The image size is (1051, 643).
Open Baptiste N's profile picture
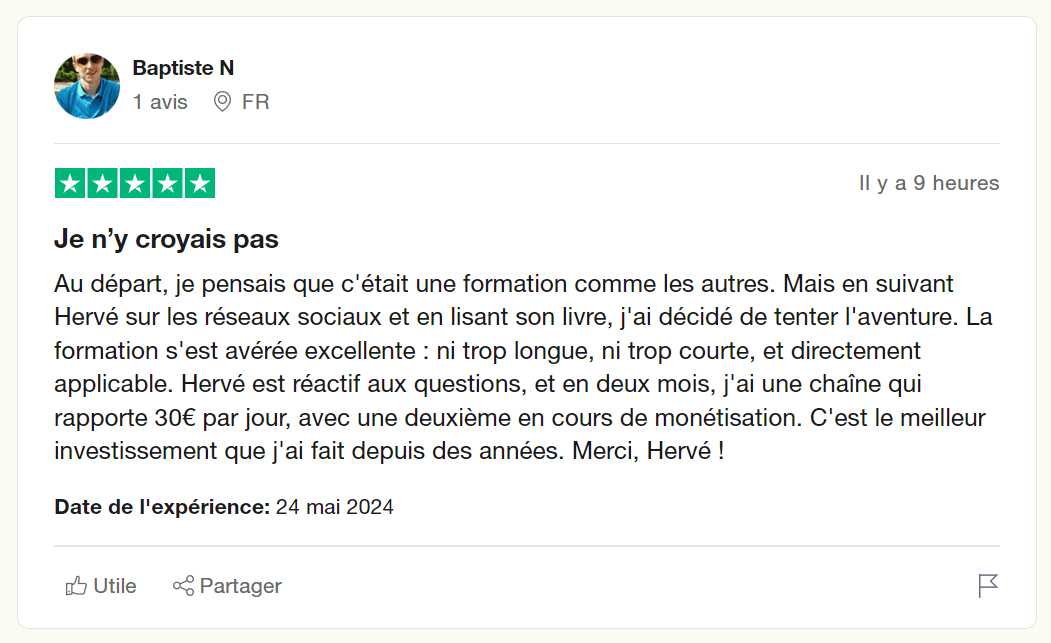click(87, 86)
